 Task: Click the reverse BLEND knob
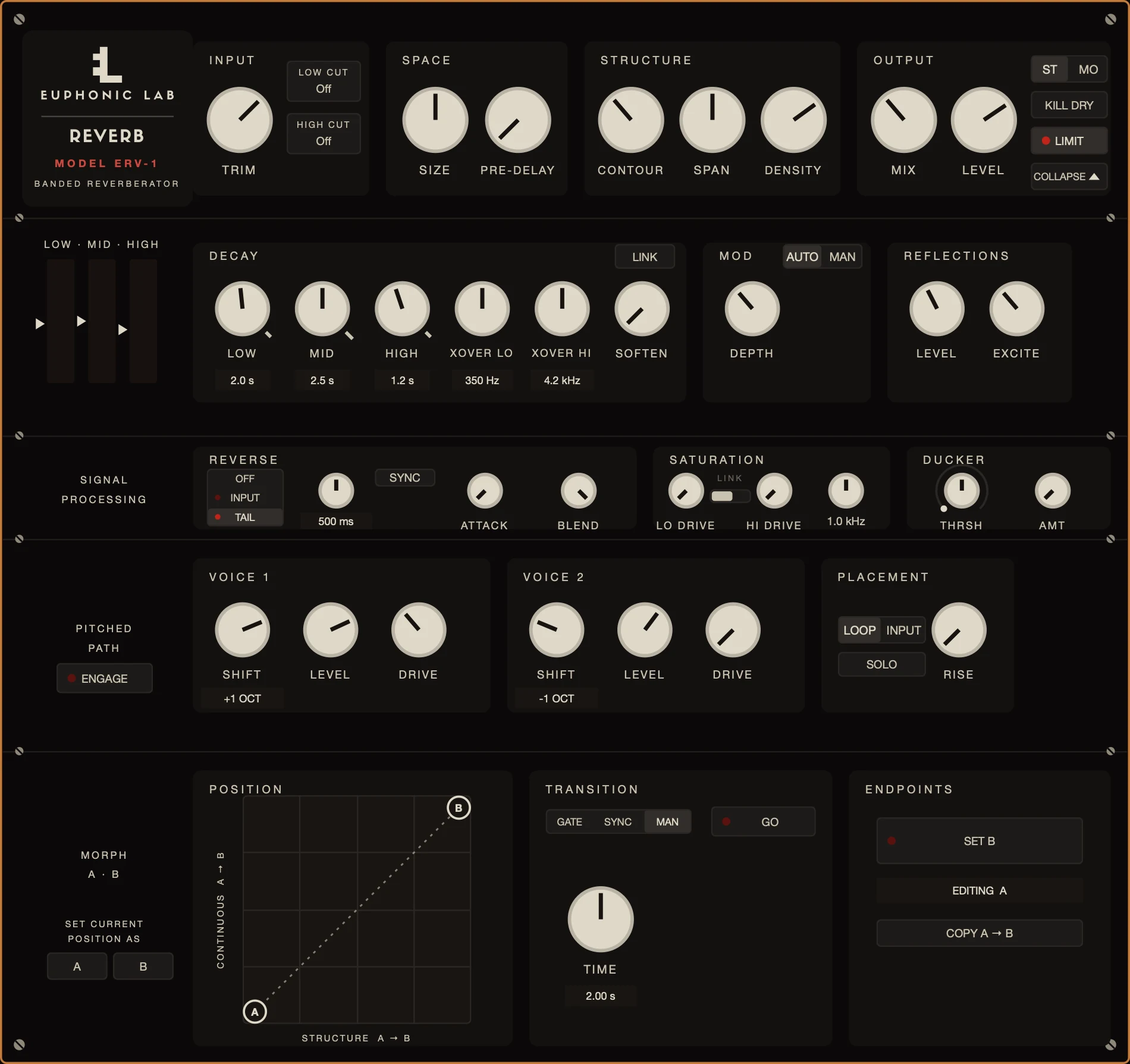tap(578, 491)
